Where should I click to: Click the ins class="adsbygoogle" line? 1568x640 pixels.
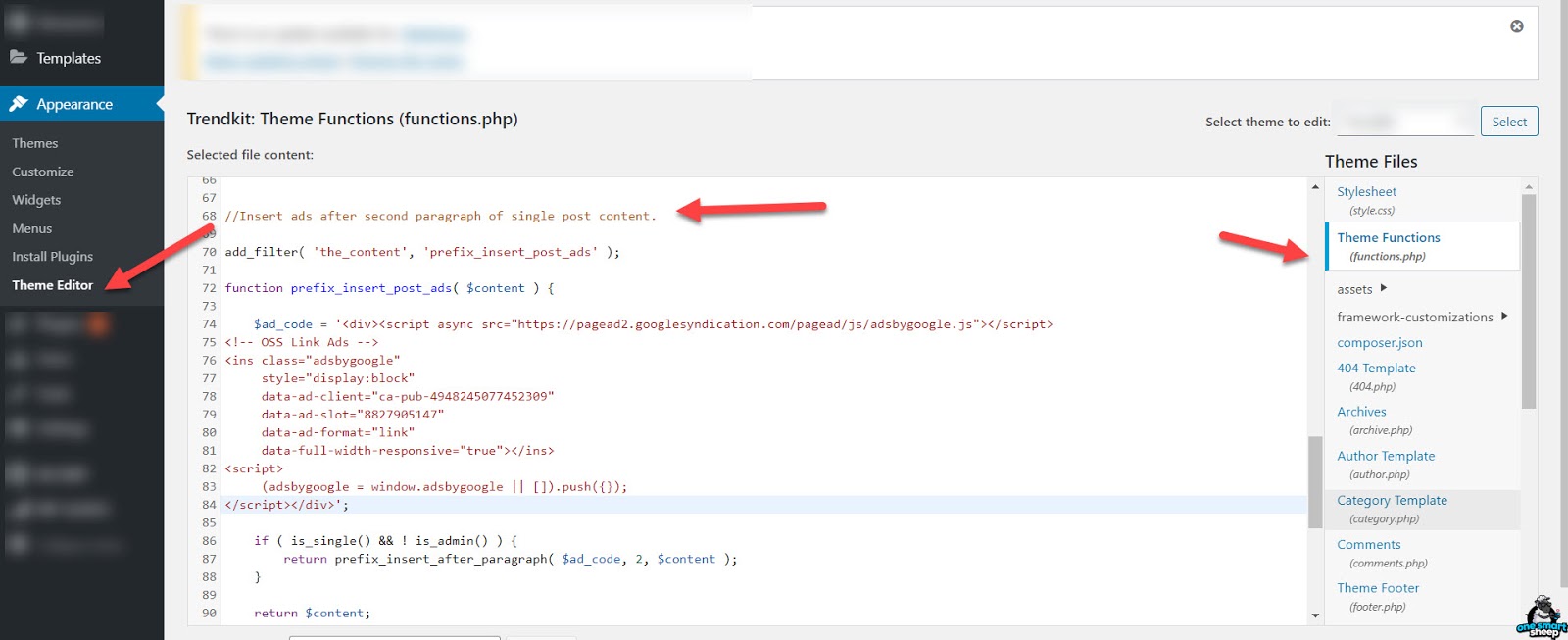(313, 360)
